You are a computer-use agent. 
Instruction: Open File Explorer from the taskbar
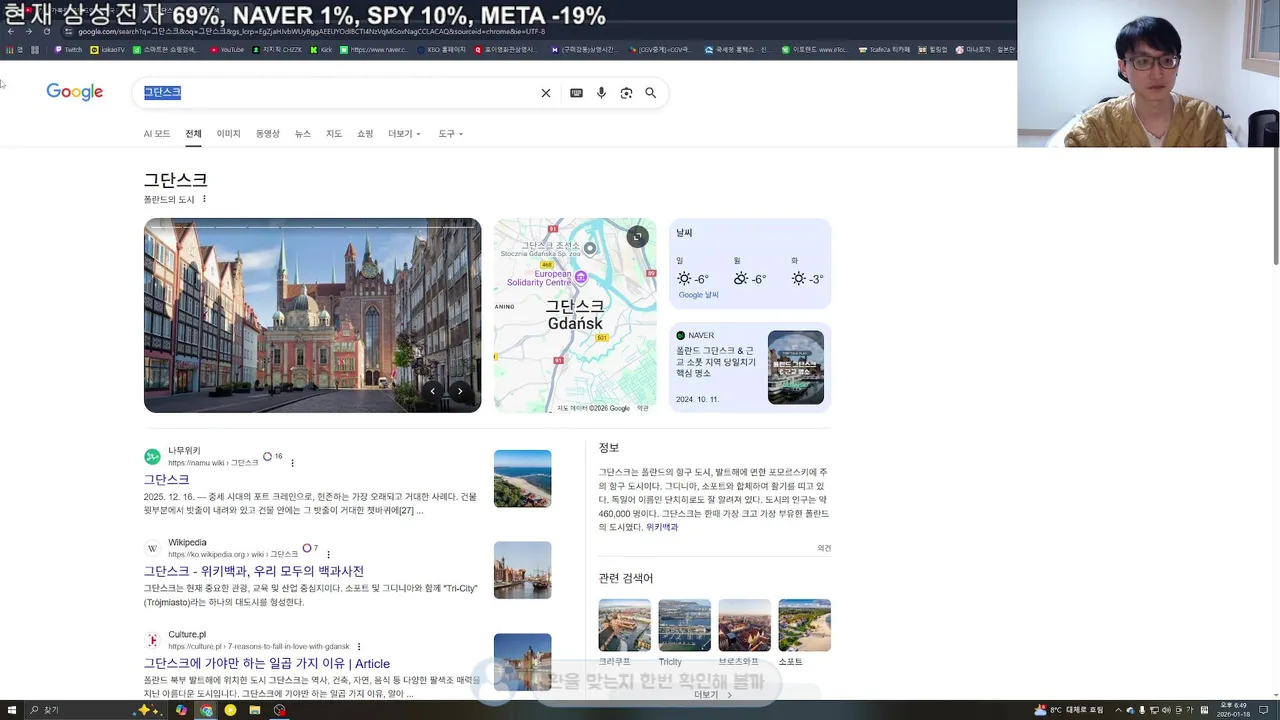pyautogui.click(x=255, y=710)
